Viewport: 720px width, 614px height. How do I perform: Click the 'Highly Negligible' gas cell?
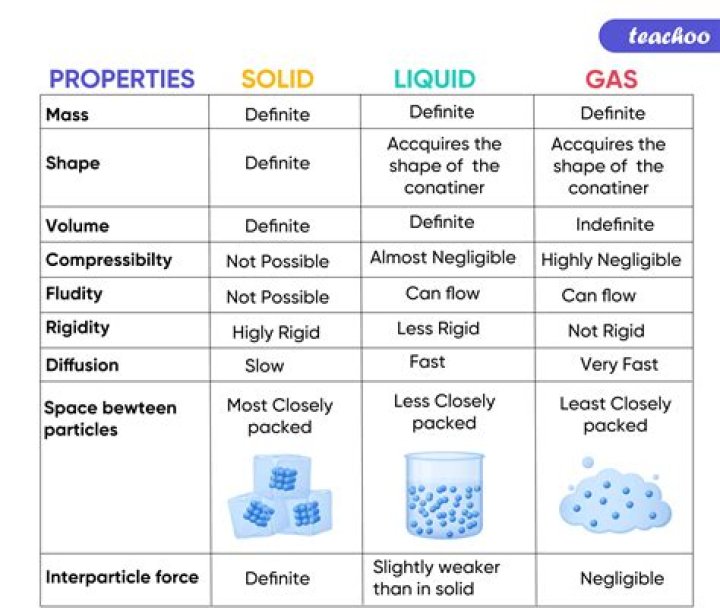point(611,260)
